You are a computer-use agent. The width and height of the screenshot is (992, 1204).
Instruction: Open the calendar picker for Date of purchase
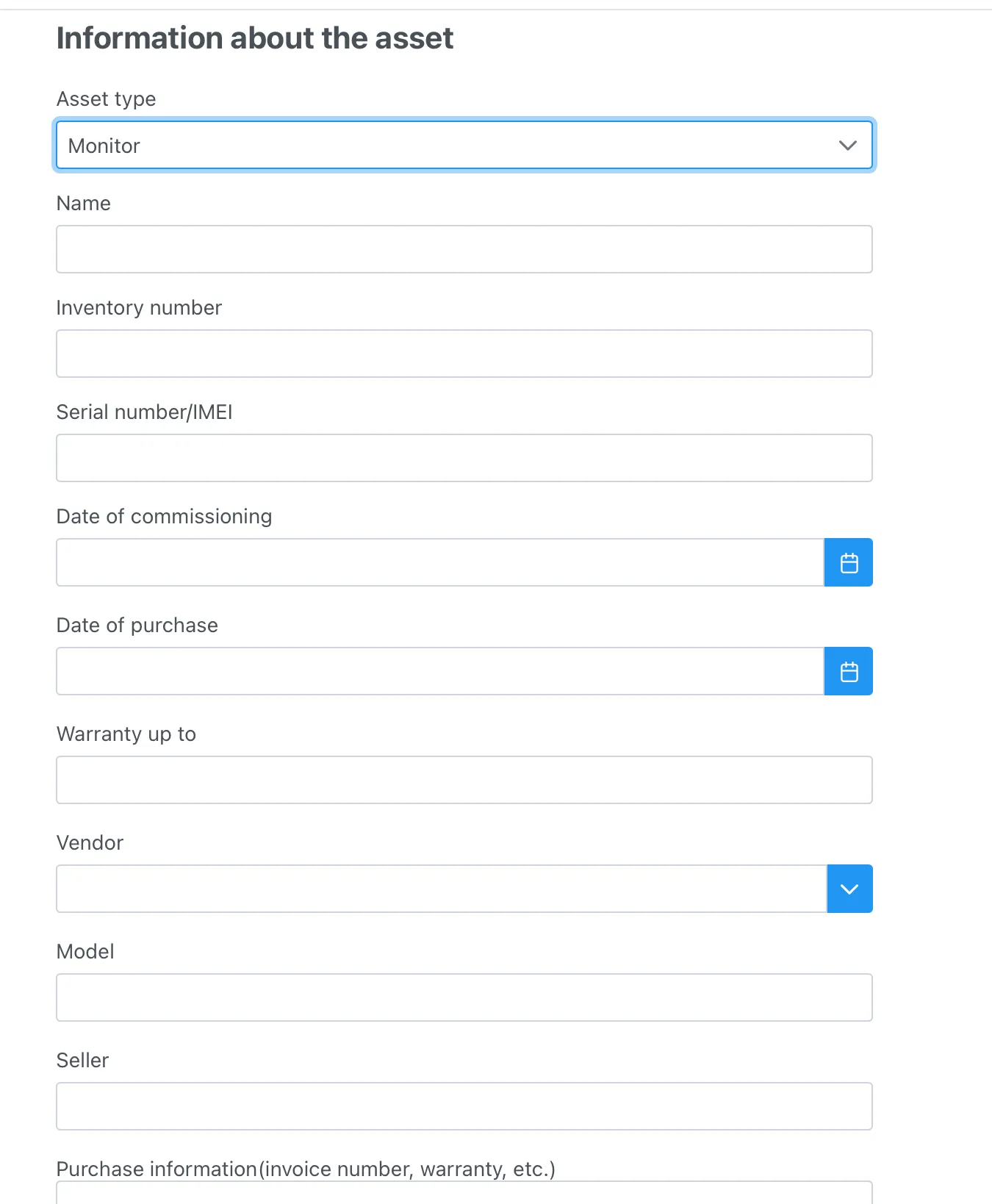tap(849, 670)
